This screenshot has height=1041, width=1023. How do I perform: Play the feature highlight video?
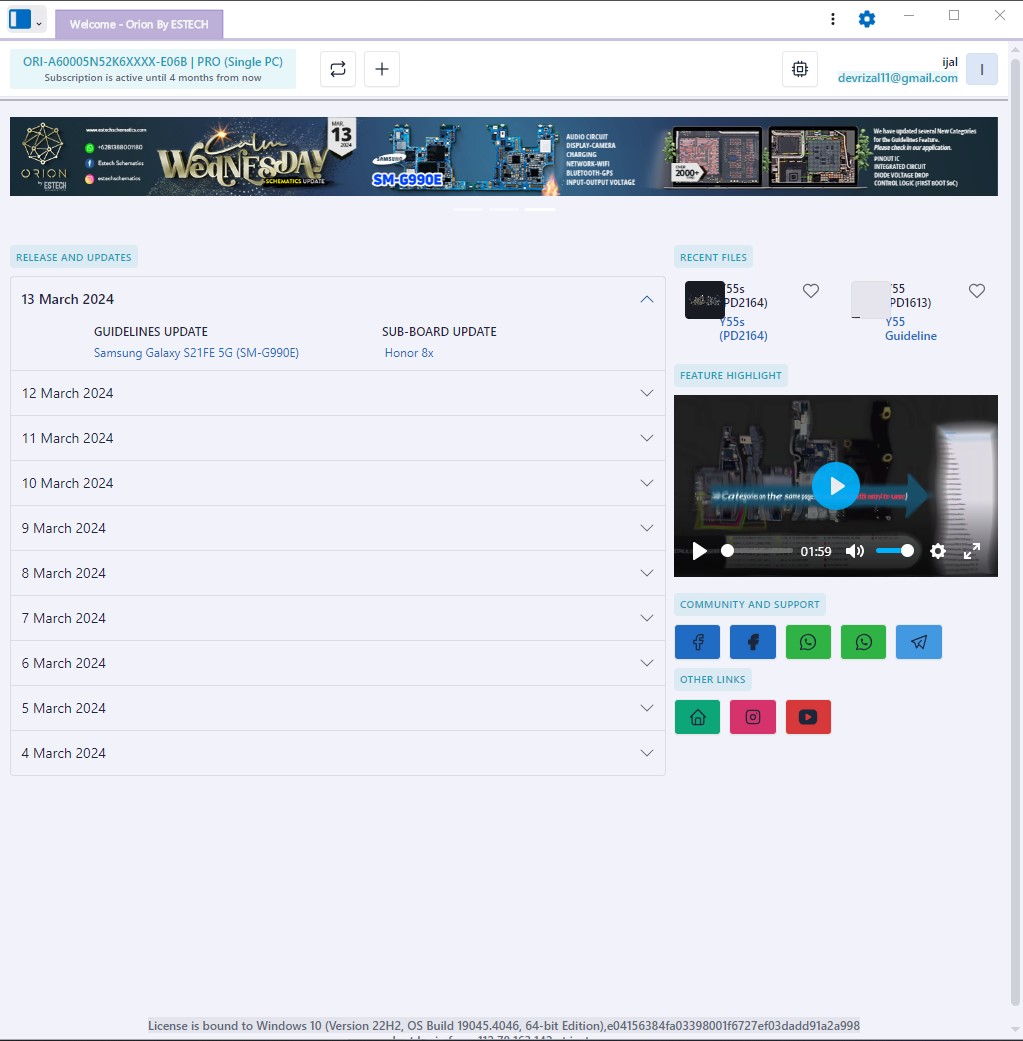(x=835, y=486)
